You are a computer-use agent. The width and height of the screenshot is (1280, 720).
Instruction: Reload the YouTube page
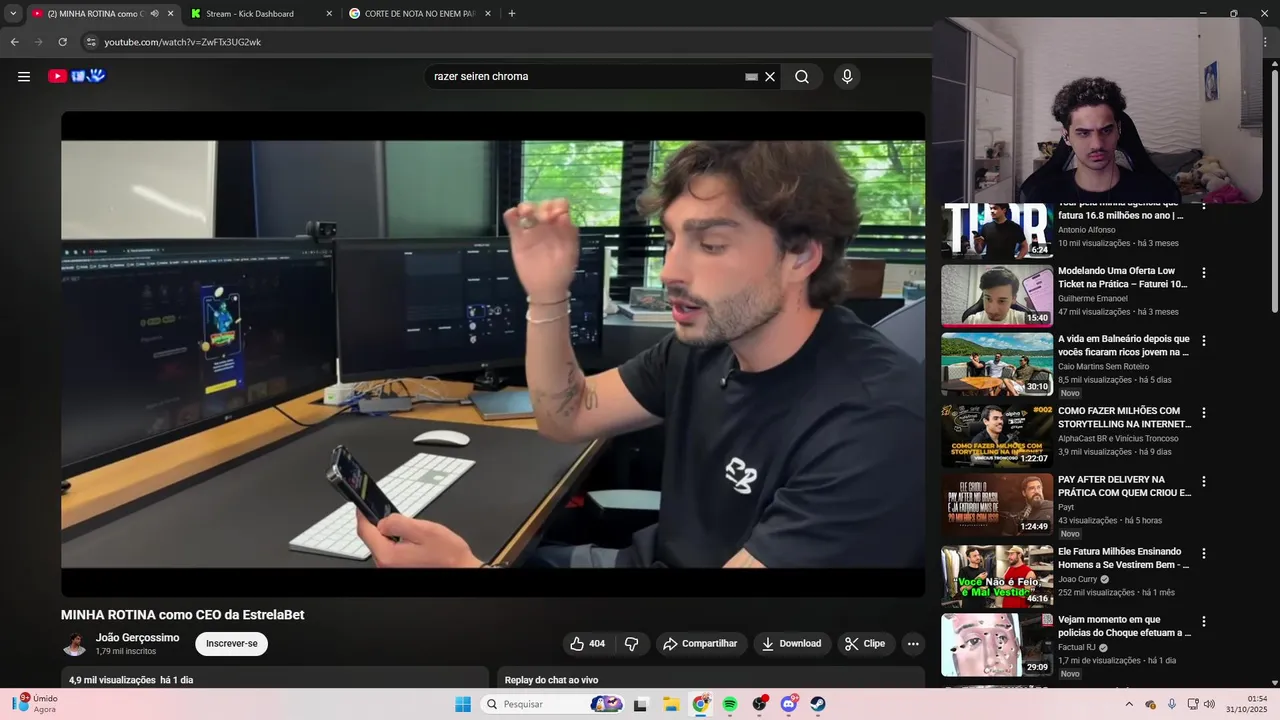[62, 42]
